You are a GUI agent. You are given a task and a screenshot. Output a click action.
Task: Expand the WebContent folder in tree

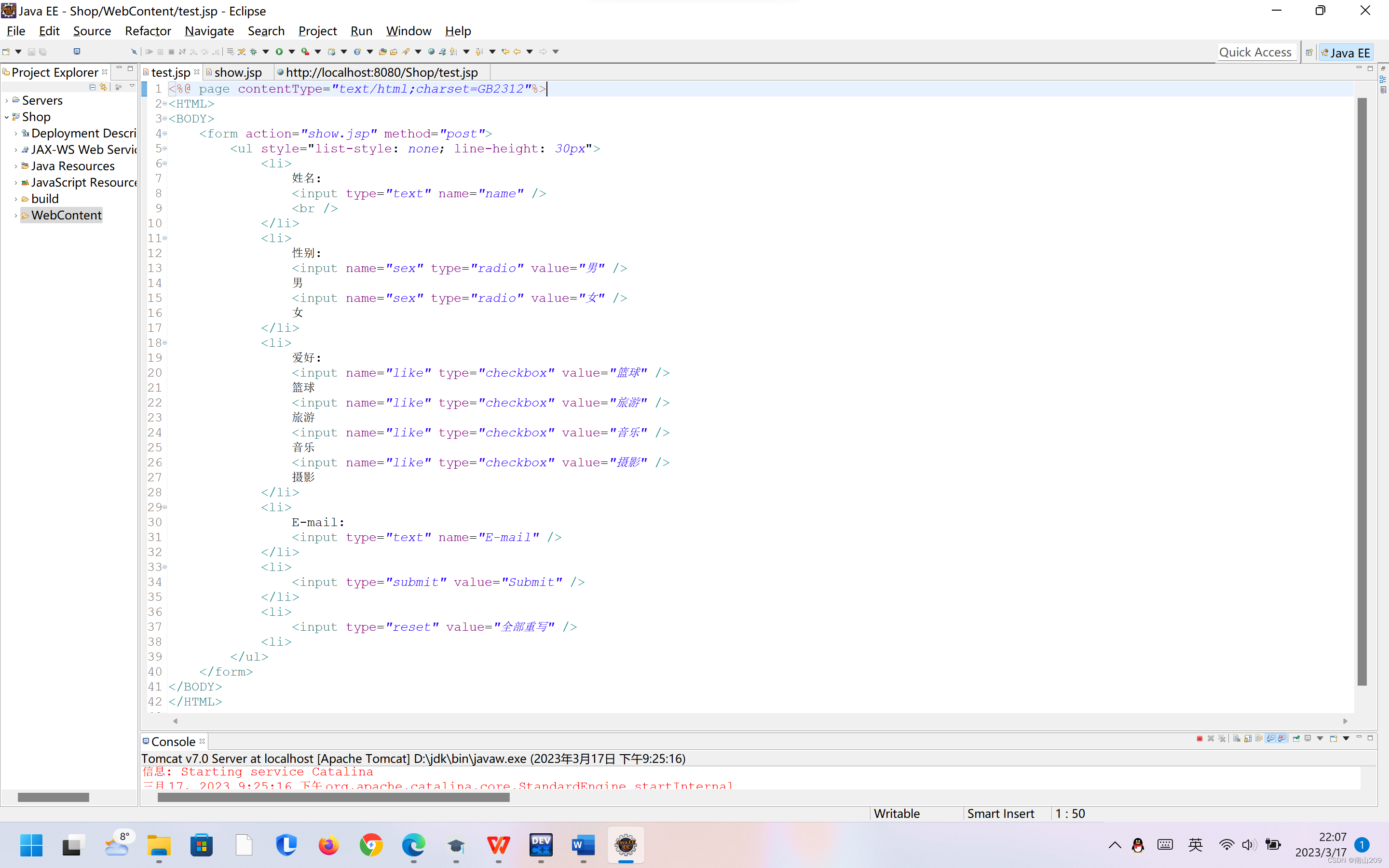click(15, 215)
